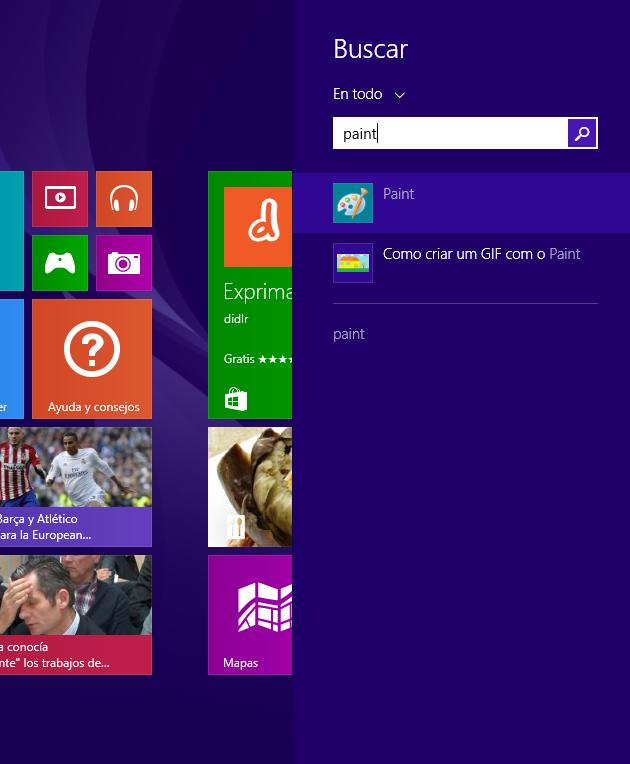The height and width of the screenshot is (764, 630).
Task: Click the GIF result thumbnail icon
Action: (353, 263)
